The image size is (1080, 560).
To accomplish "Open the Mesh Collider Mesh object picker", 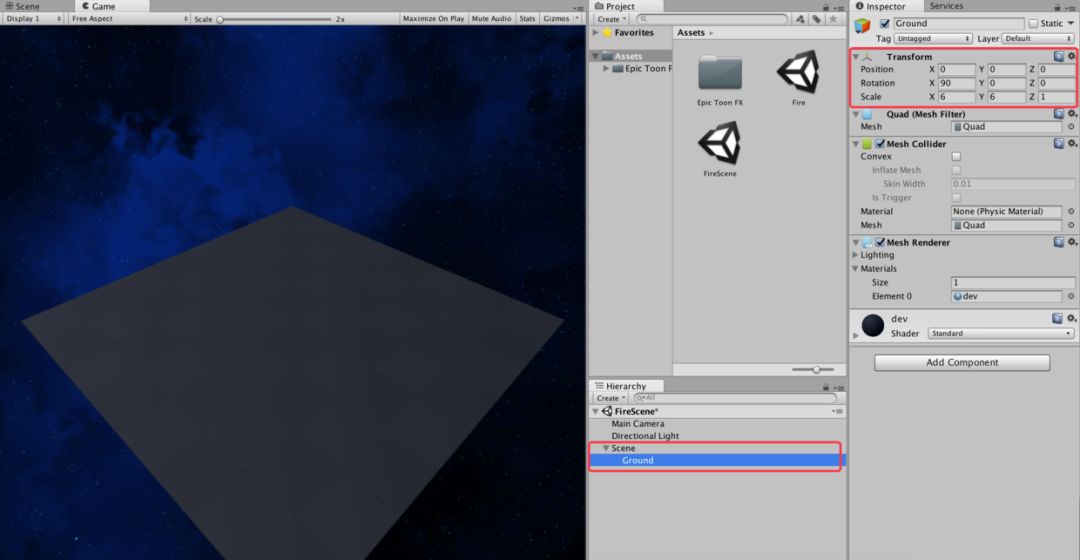I will tap(1071, 225).
